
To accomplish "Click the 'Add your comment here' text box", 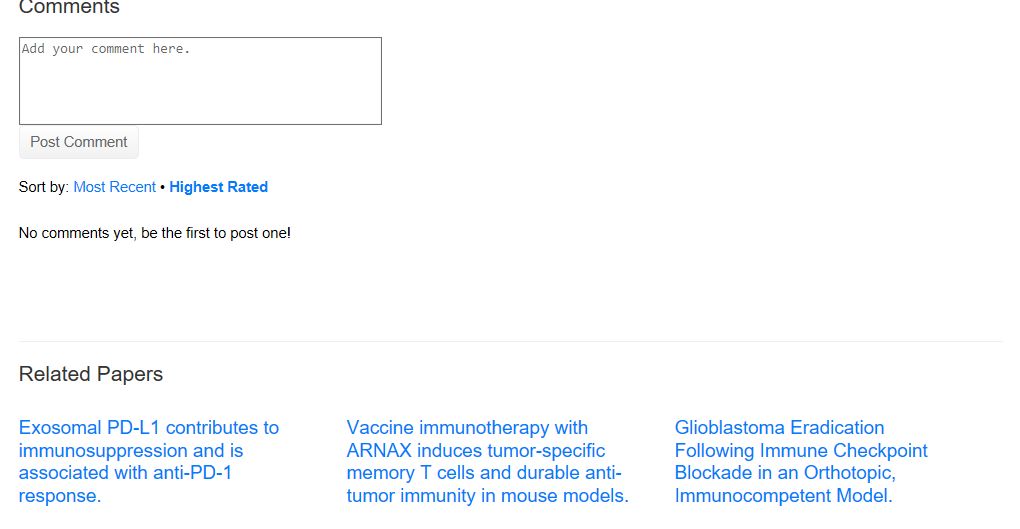I will point(200,81).
